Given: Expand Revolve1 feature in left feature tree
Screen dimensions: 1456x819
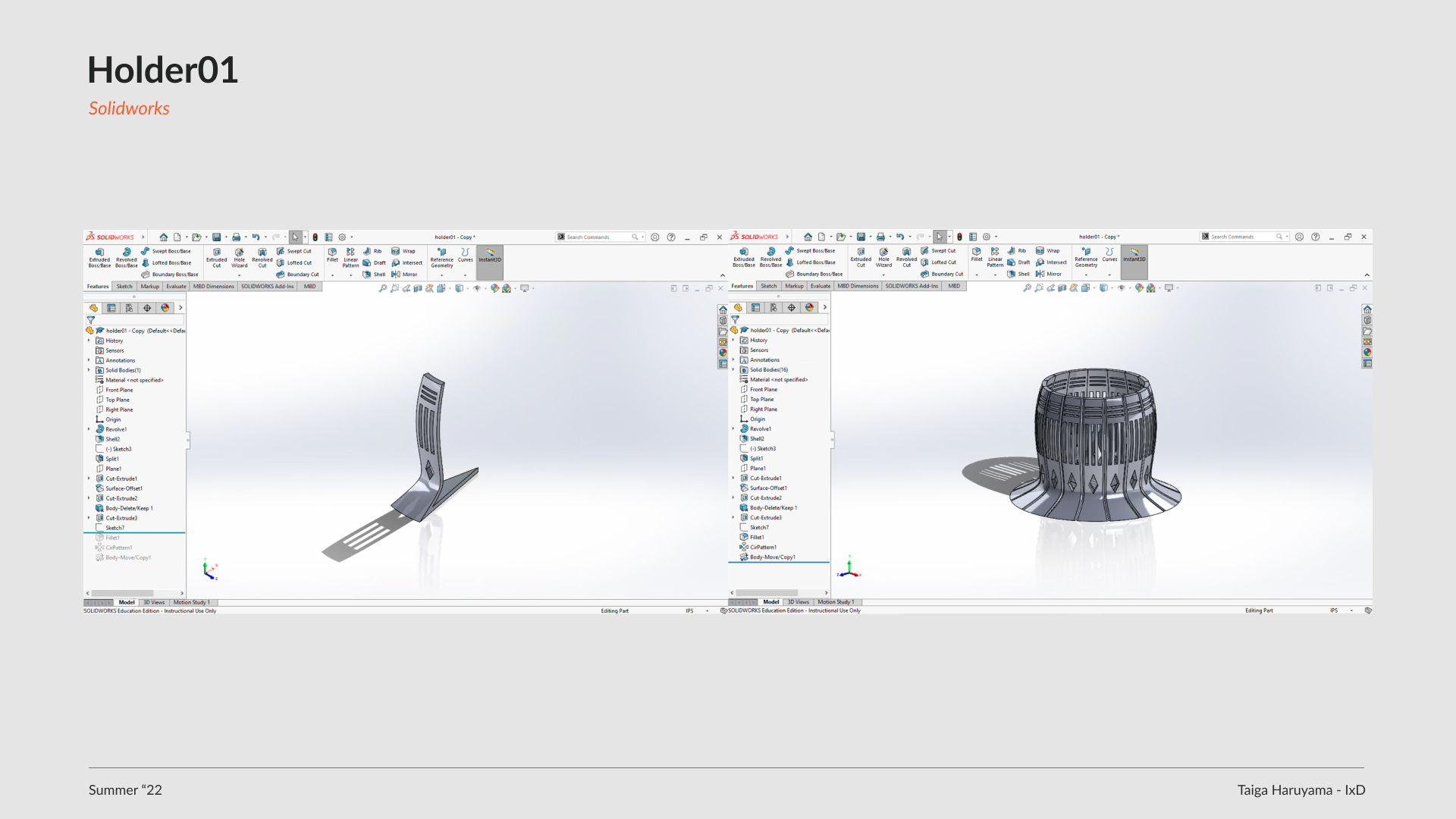Looking at the screenshot, I should (x=89, y=429).
